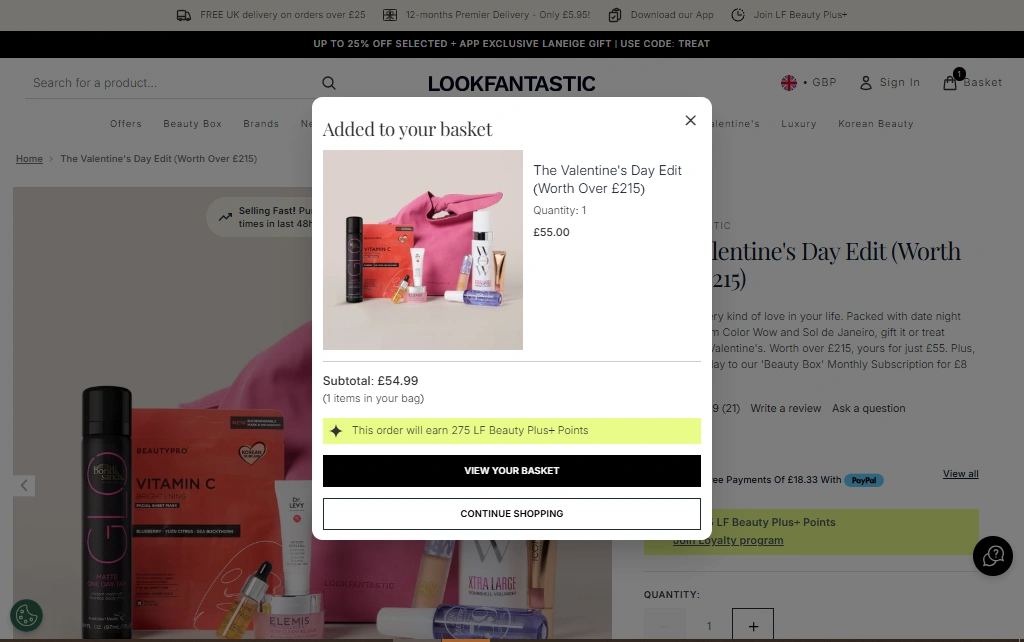Go to the Home breadcrumb
1024x642 pixels.
click(x=29, y=159)
